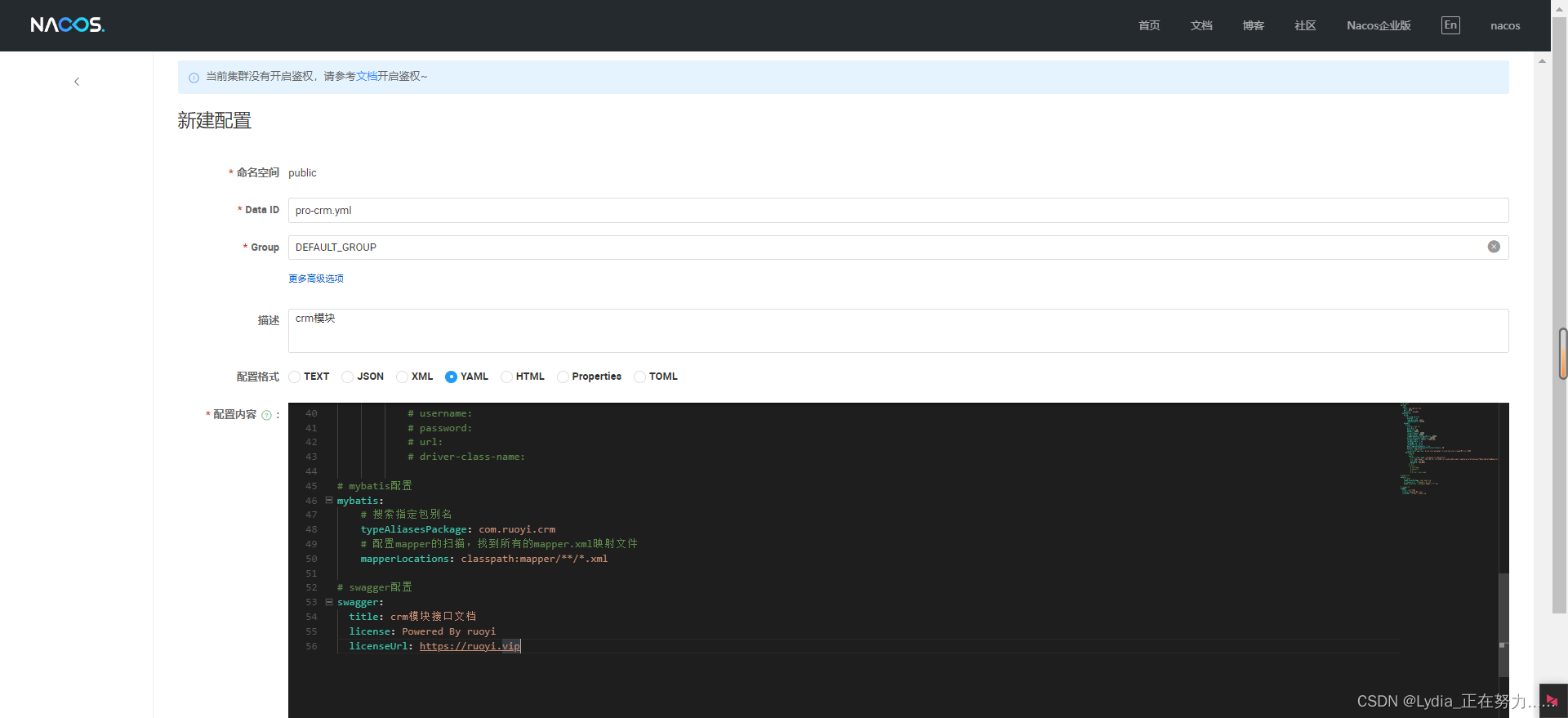Open Nacos企业版 in top navigation
This screenshot has height=718, width=1568.
(x=1379, y=25)
